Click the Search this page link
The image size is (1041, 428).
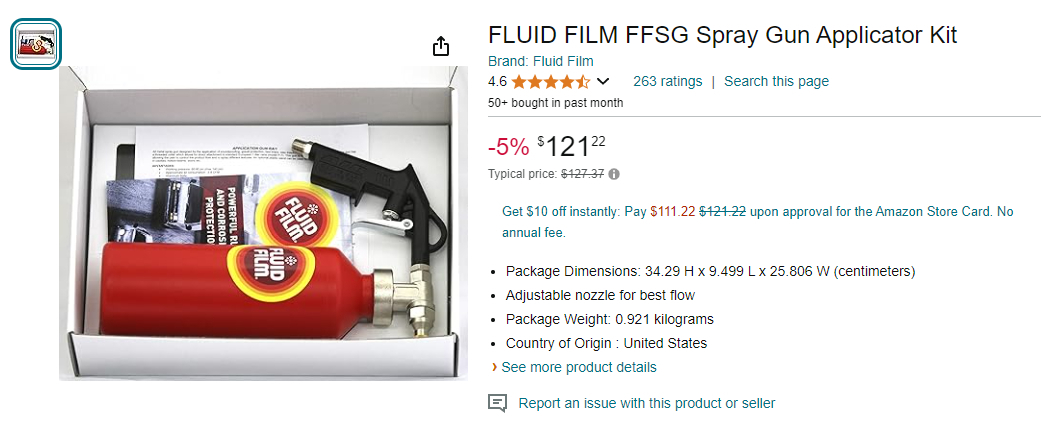776,81
